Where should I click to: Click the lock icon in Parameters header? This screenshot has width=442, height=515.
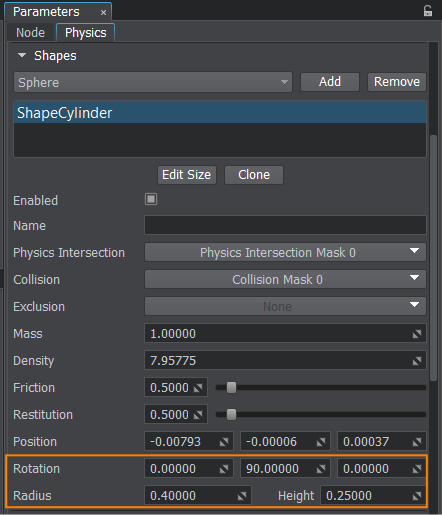coord(428,11)
